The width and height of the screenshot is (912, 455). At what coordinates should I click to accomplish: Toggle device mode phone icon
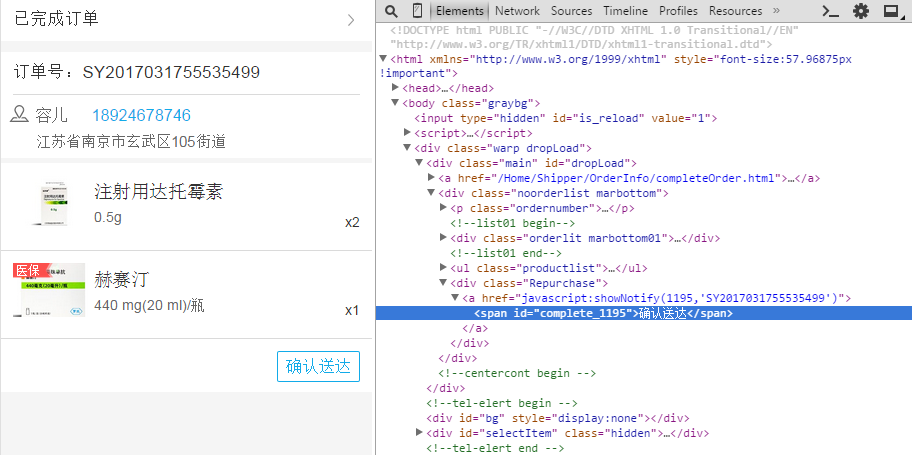(x=417, y=10)
